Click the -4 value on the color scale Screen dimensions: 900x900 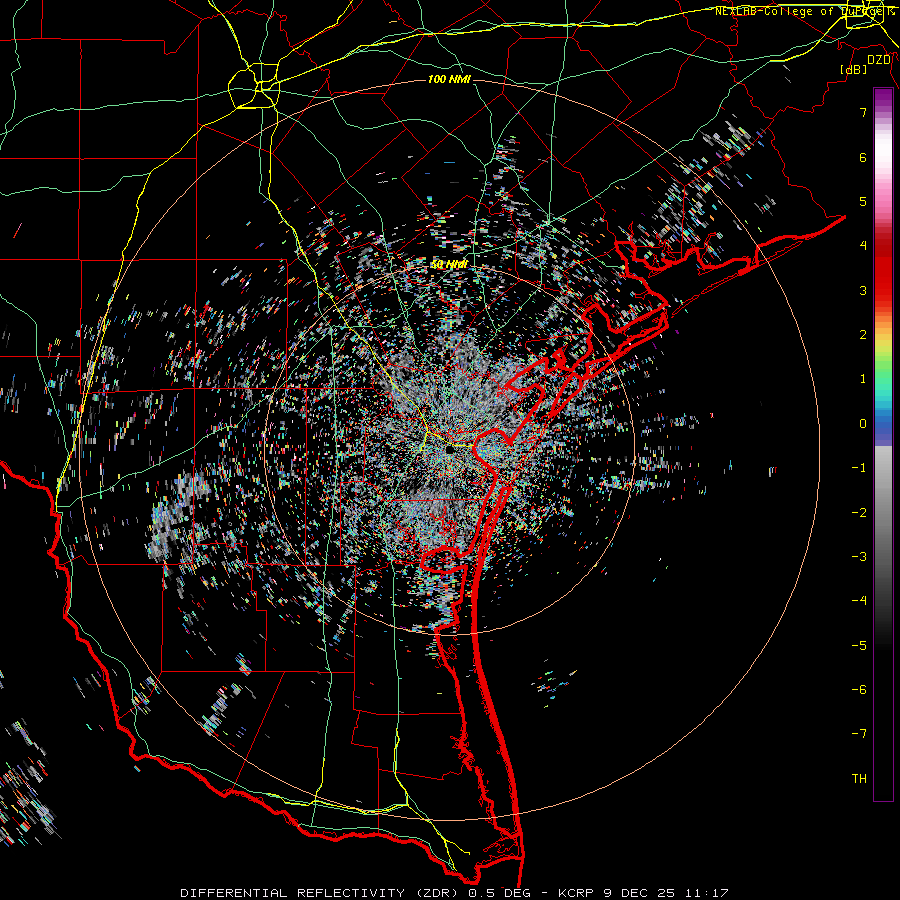[x=859, y=601]
